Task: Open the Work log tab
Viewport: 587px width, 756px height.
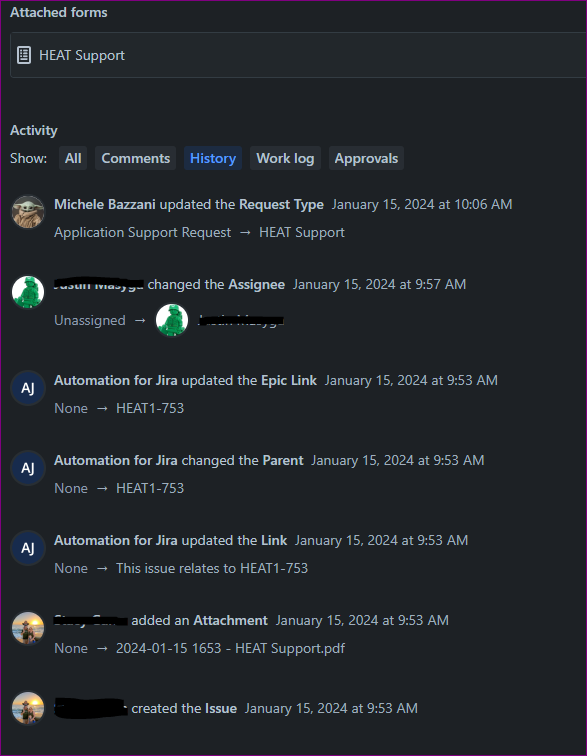Action: [285, 158]
